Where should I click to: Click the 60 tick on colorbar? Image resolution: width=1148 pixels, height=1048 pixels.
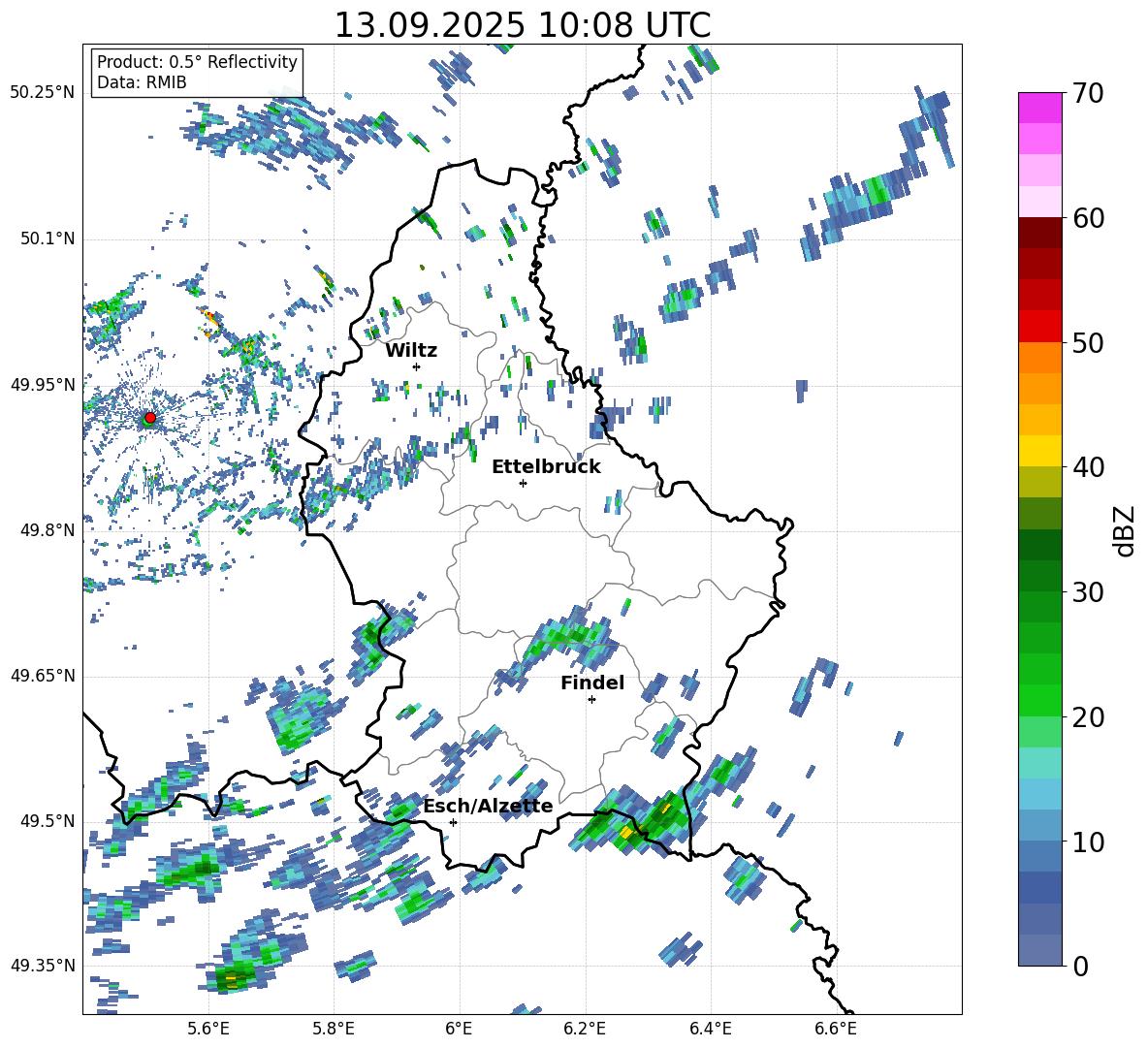pyautogui.click(x=1088, y=217)
